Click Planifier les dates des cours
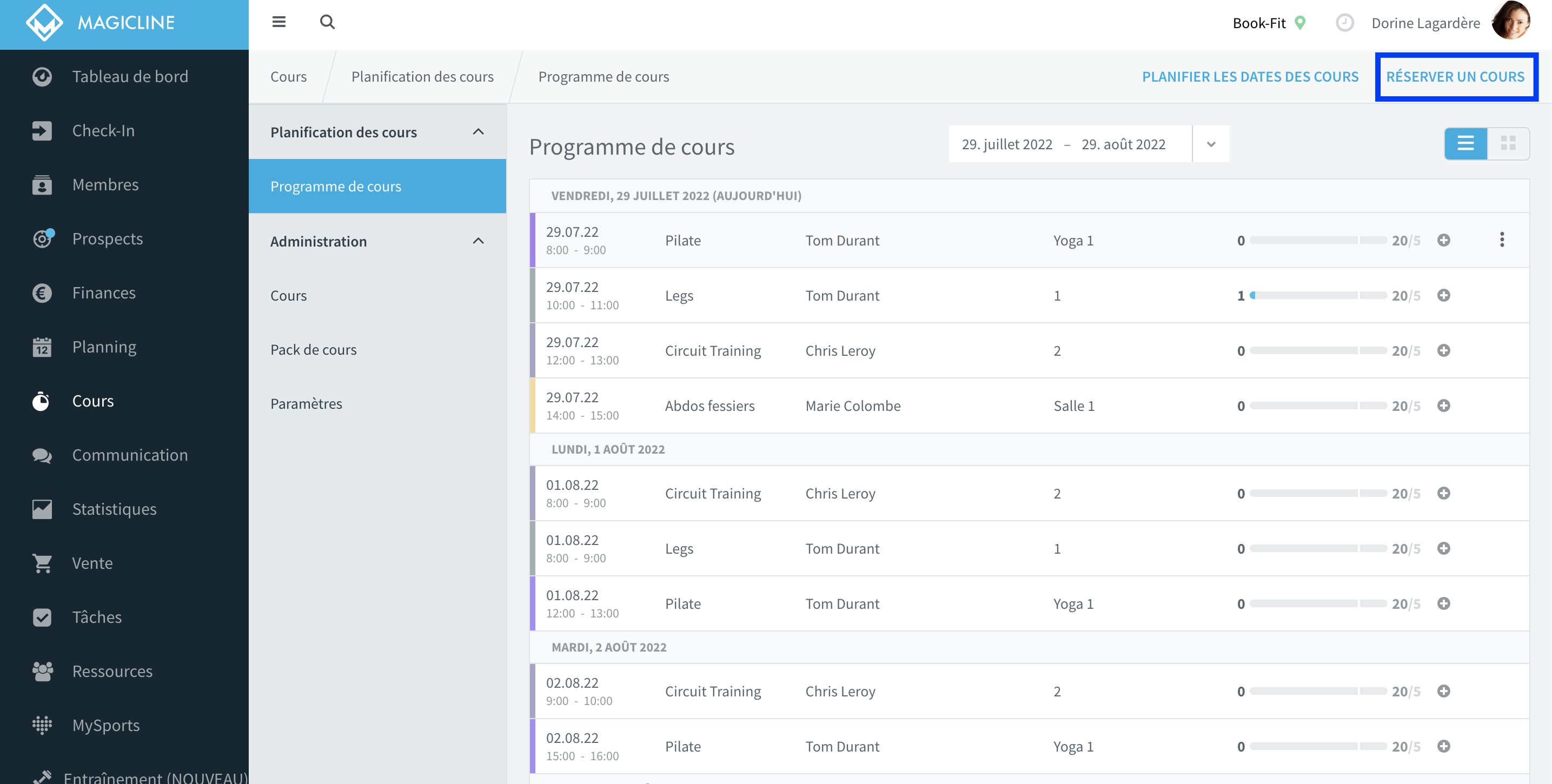 click(x=1250, y=77)
